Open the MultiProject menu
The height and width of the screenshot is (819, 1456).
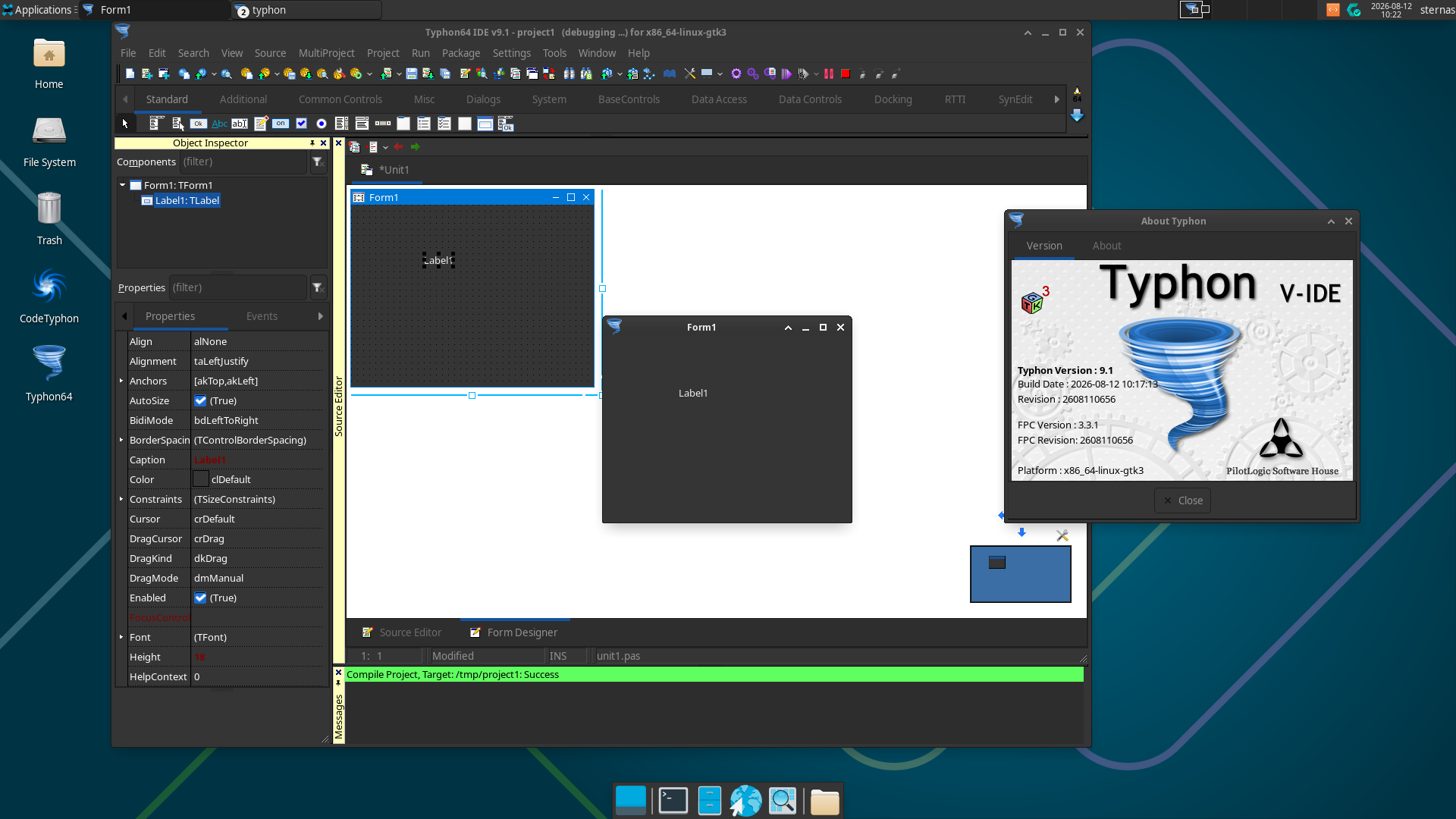tap(326, 53)
